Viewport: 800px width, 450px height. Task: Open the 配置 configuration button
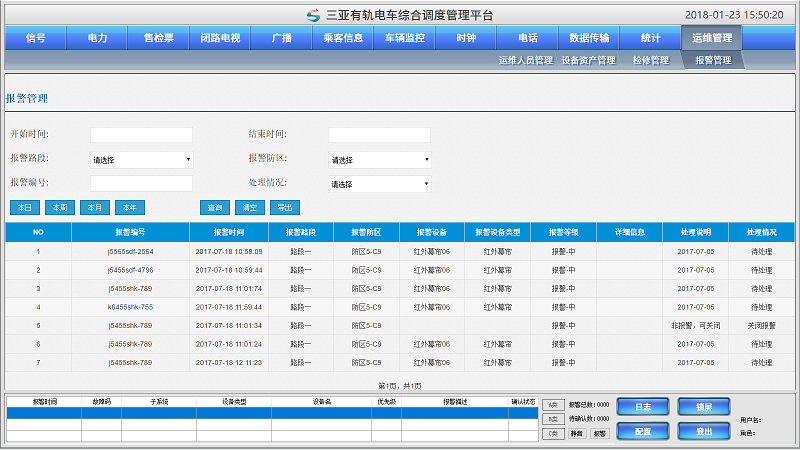[643, 431]
